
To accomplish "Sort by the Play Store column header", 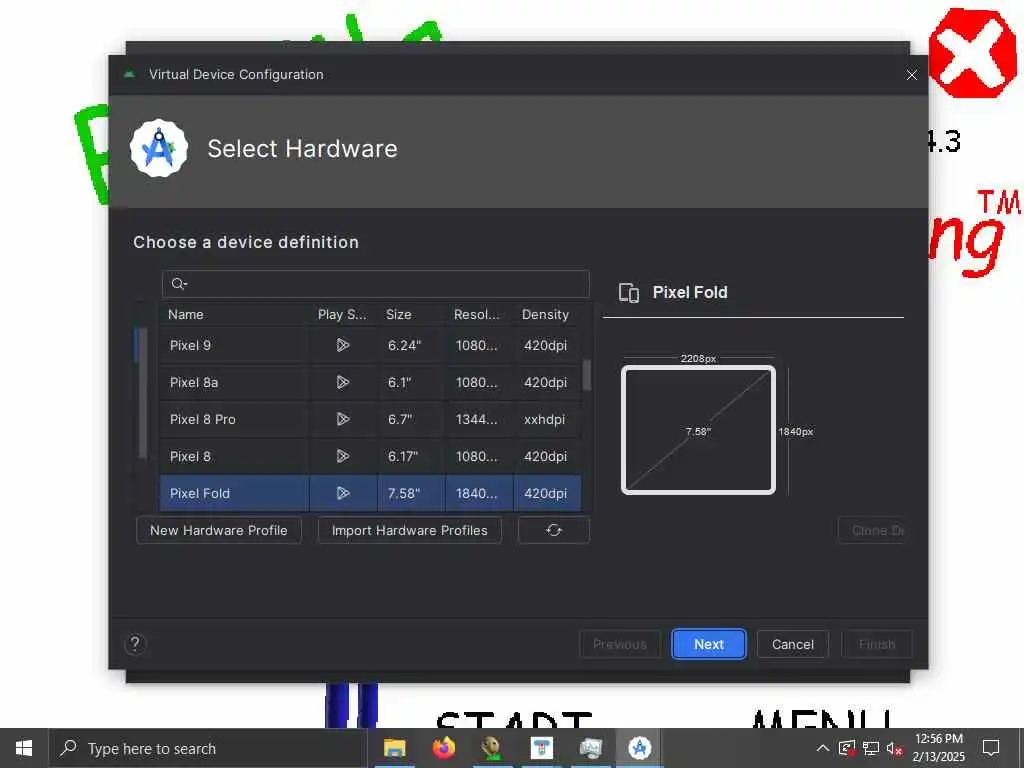I will tap(343, 314).
